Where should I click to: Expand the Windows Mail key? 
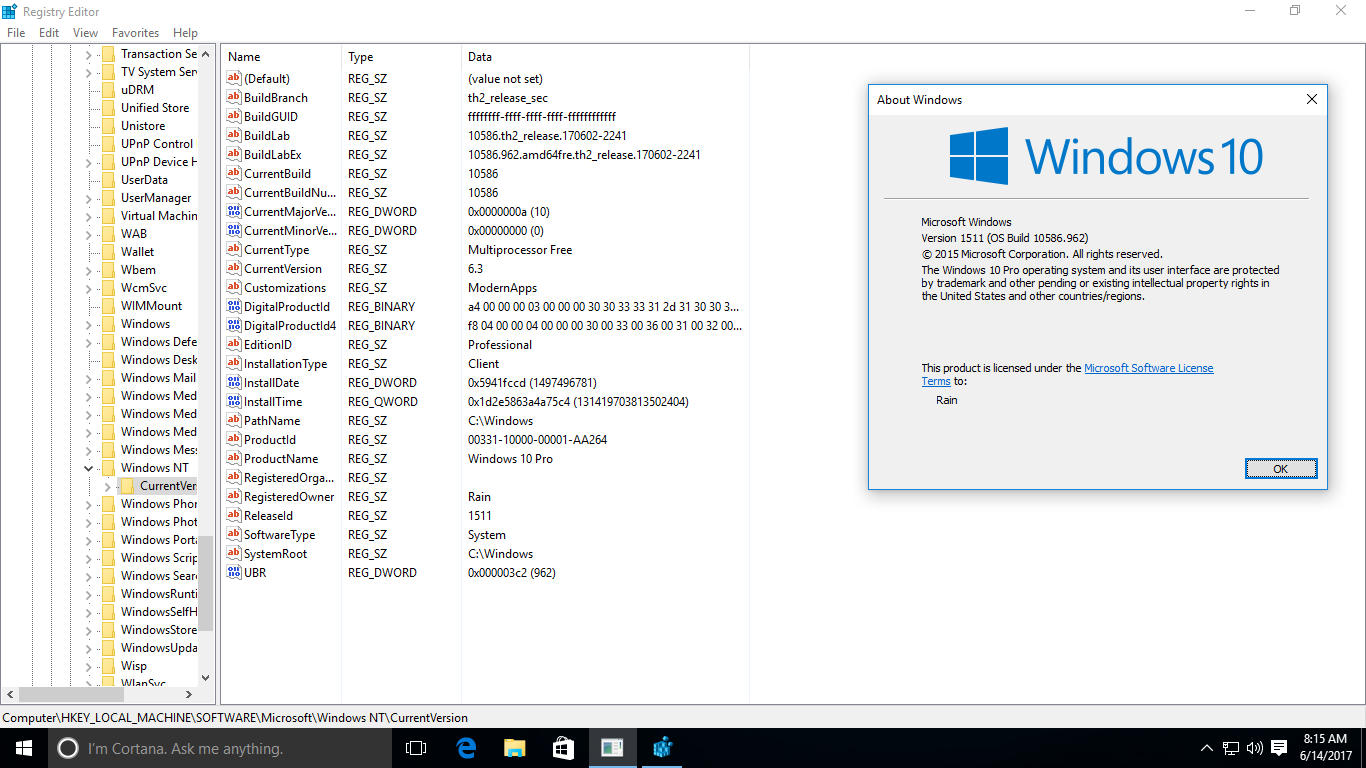[x=88, y=378]
